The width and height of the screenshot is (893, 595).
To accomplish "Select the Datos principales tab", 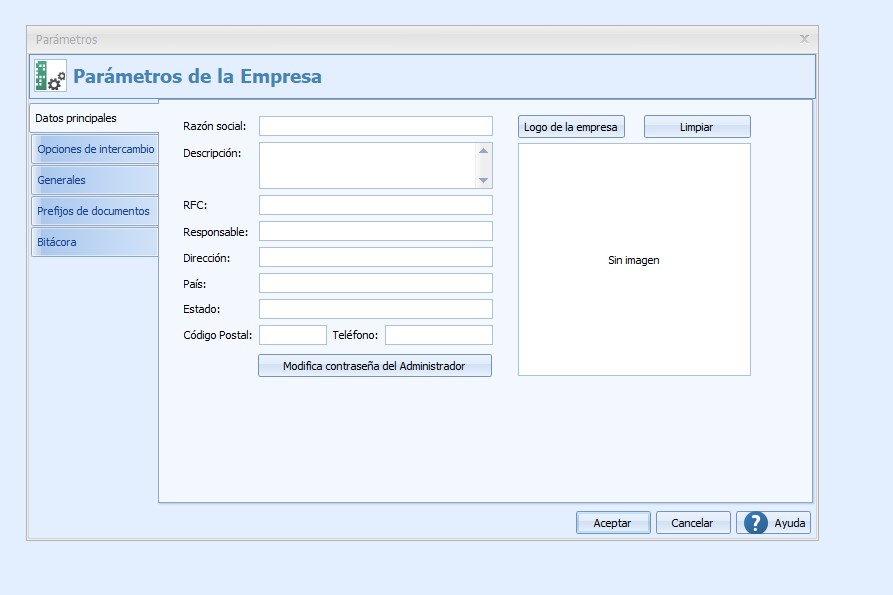I will click(94, 118).
